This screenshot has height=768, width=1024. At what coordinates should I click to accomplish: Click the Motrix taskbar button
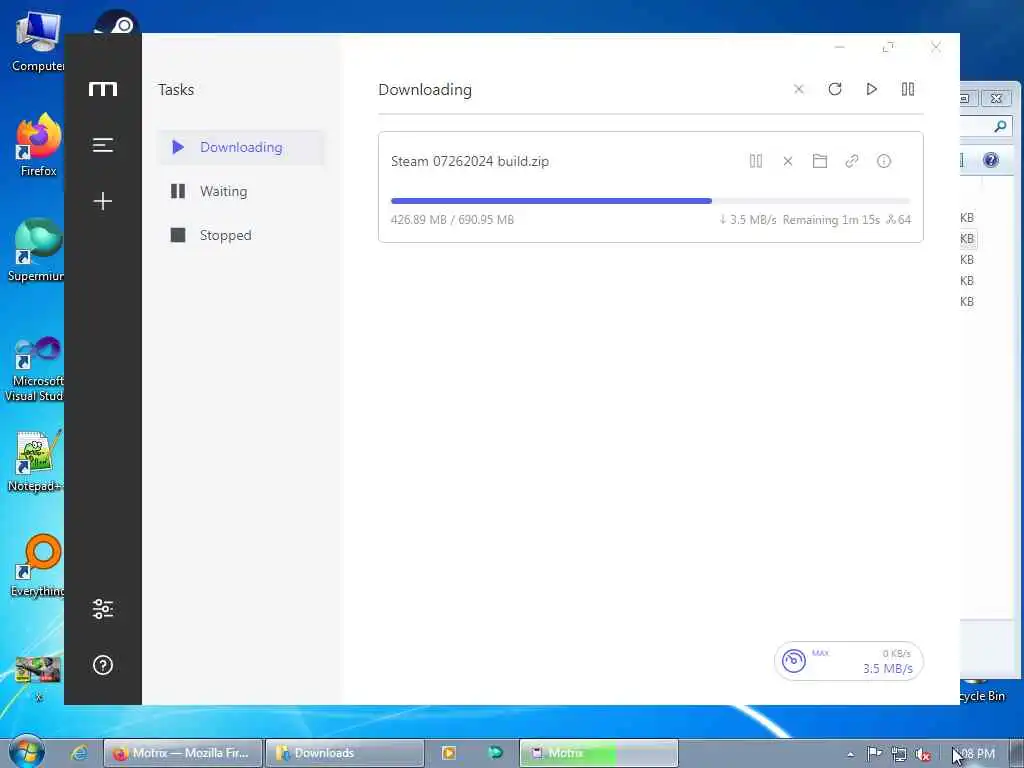click(599, 753)
